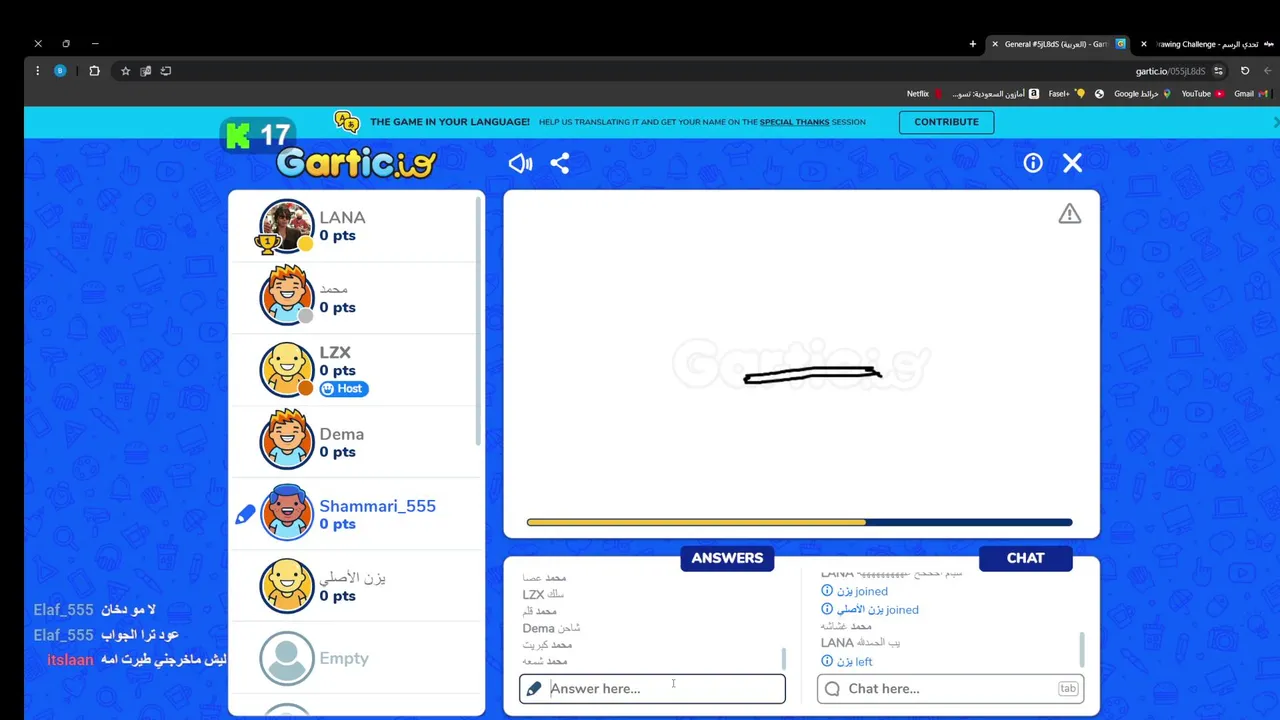The height and width of the screenshot is (720, 1280).
Task: Click the Host badge under LZX
Action: coord(344,388)
